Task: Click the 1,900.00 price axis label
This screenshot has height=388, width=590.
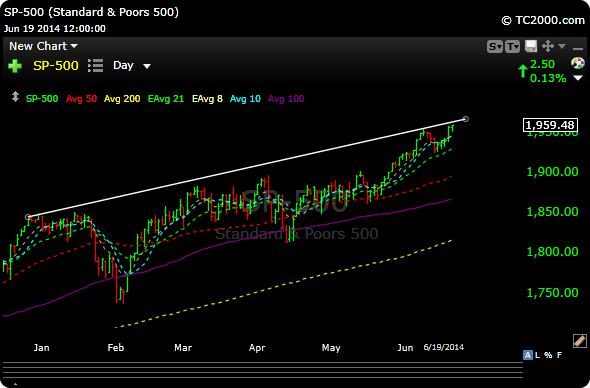Action: (552, 172)
